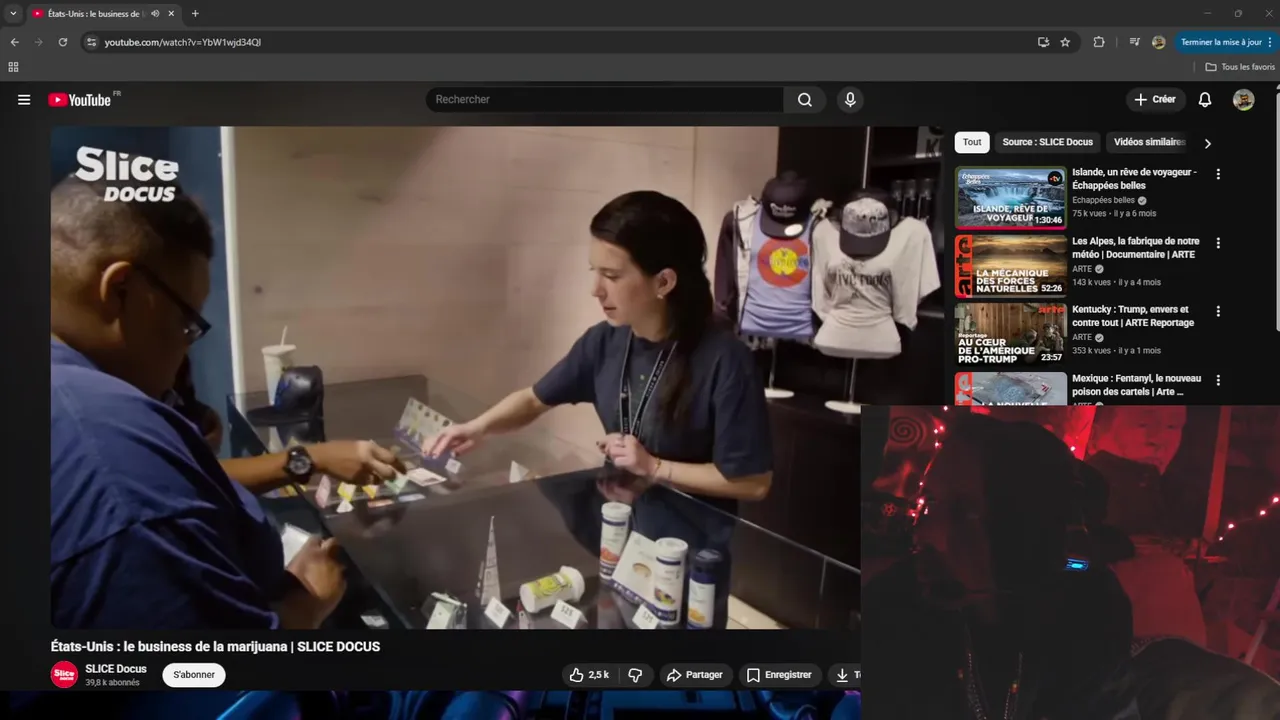Screen dimensions: 1280x720
Task: Open Islande, un rêve de voyageur title
Action: tap(1134, 179)
